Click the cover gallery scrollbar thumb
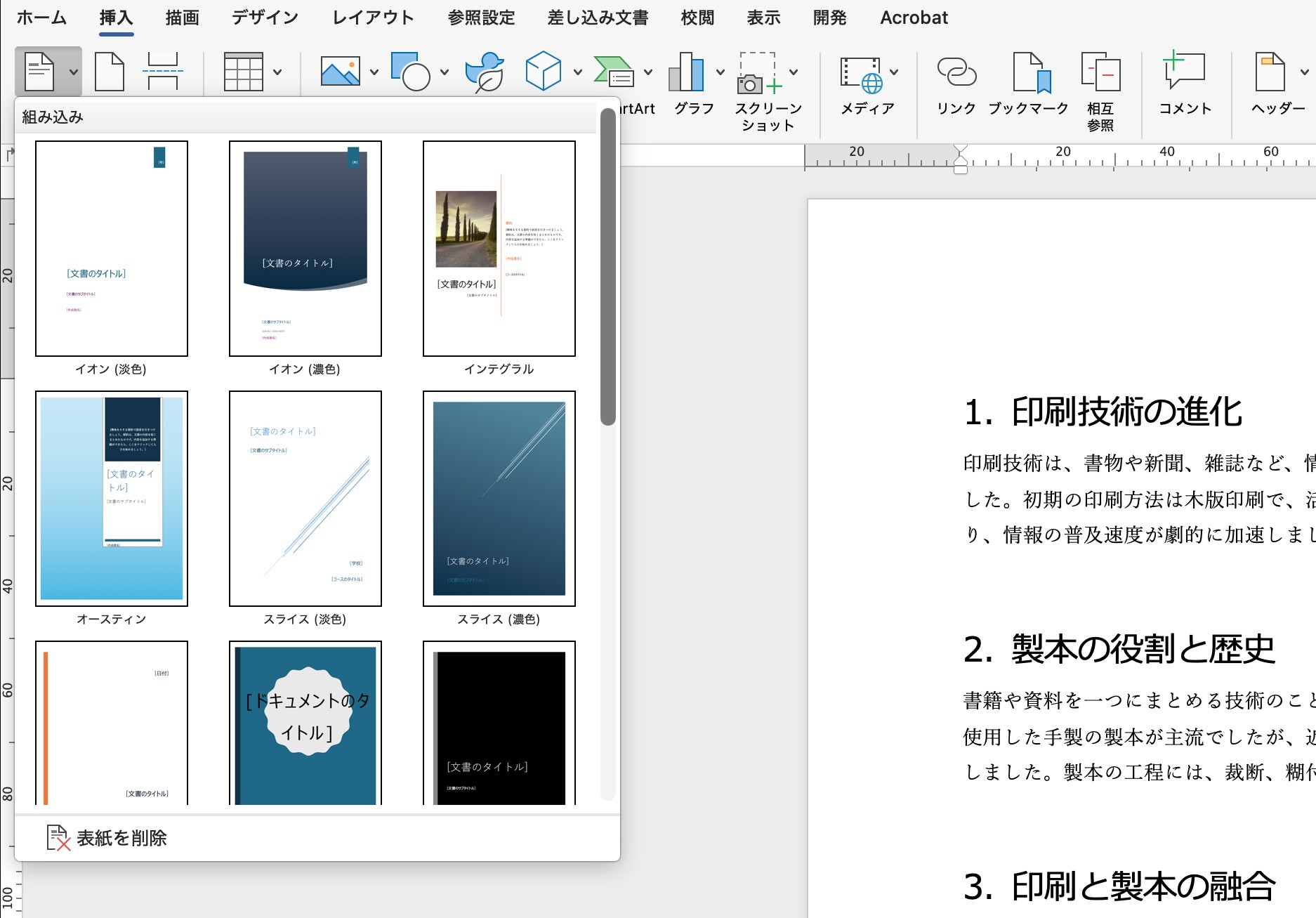This screenshot has height=918, width=1316. tap(608, 267)
